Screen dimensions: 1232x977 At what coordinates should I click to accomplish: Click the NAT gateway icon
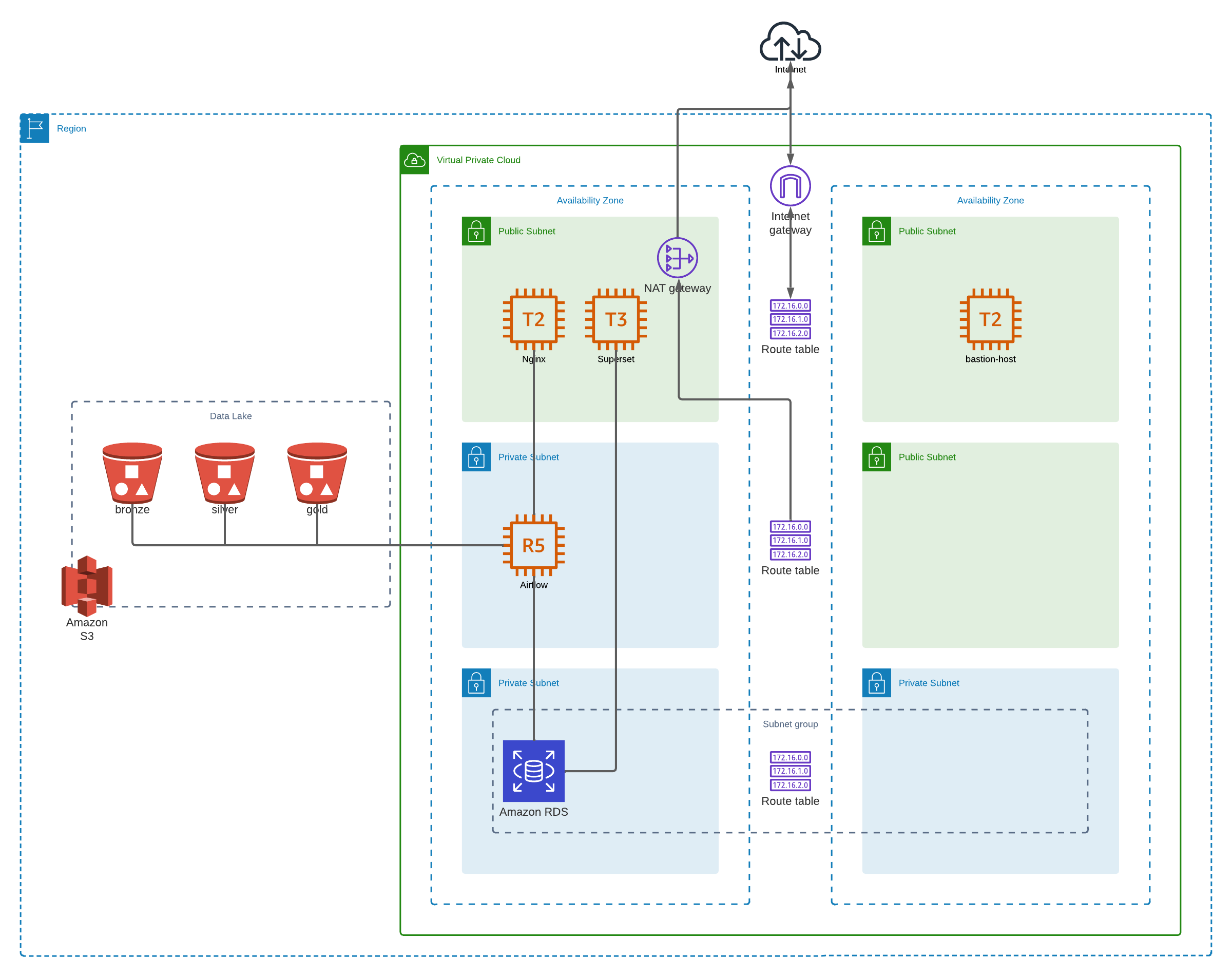click(677, 258)
